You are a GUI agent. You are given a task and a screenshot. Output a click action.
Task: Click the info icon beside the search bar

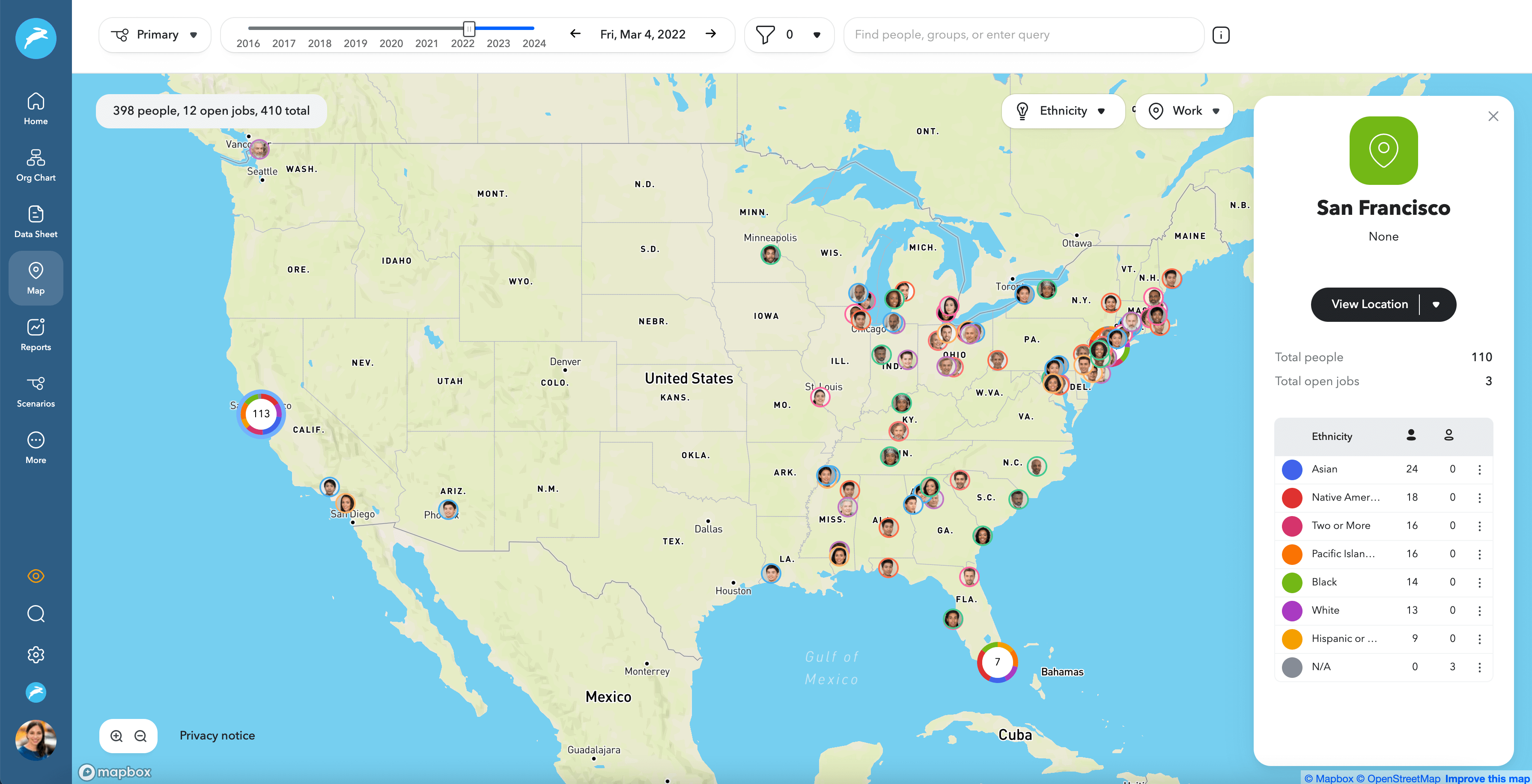1222,35
